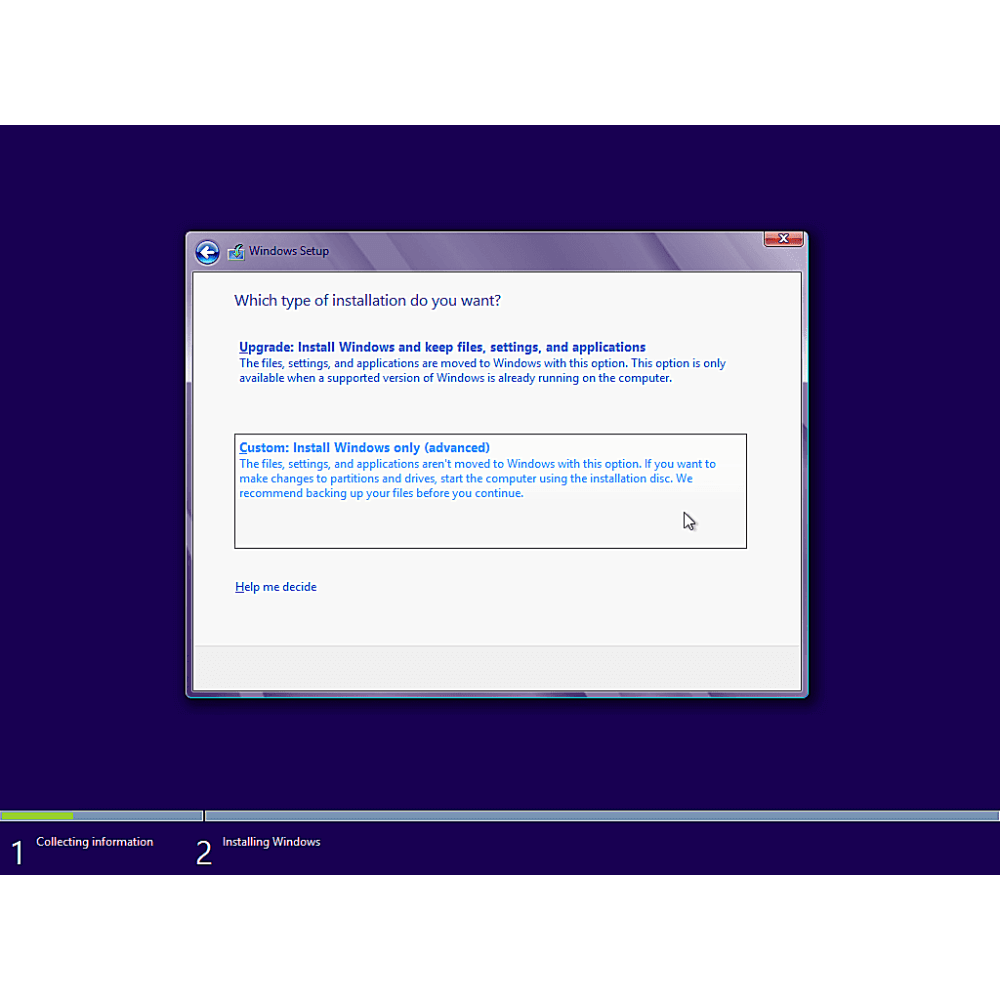1000x1000 pixels.
Task: Close the Windows Setup dialog
Action: (x=783, y=239)
